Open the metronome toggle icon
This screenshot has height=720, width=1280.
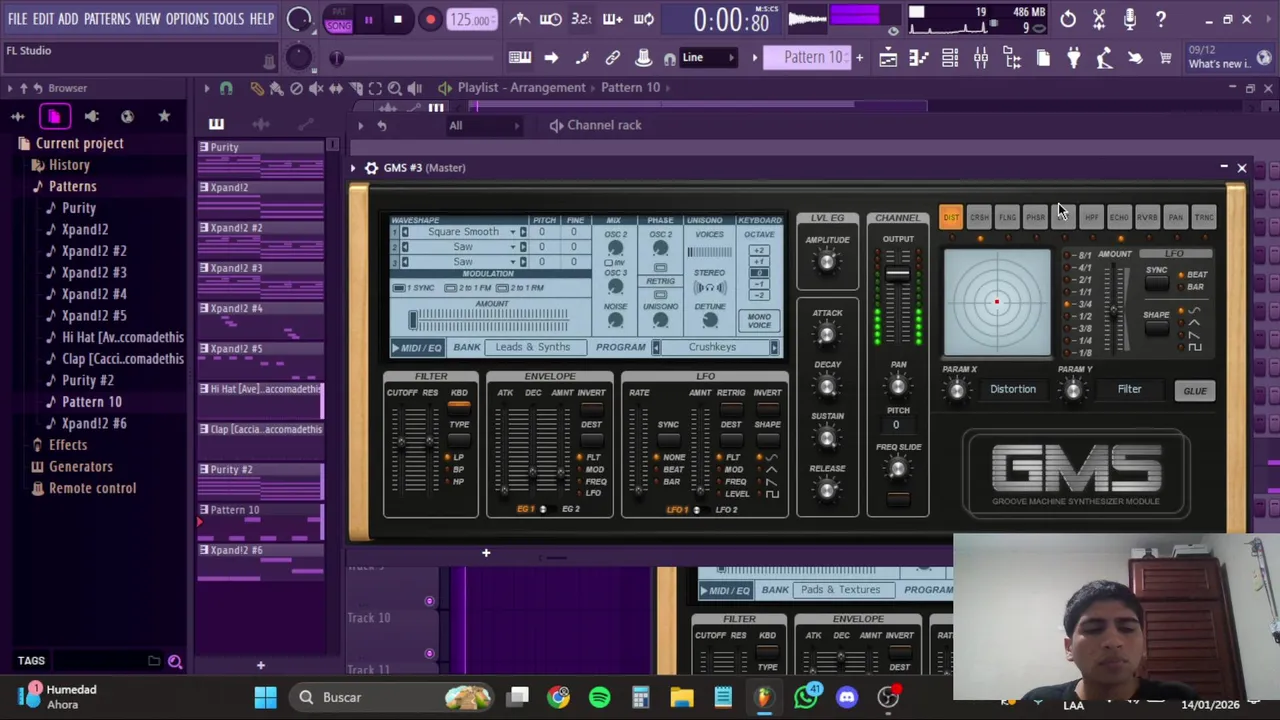click(x=520, y=19)
